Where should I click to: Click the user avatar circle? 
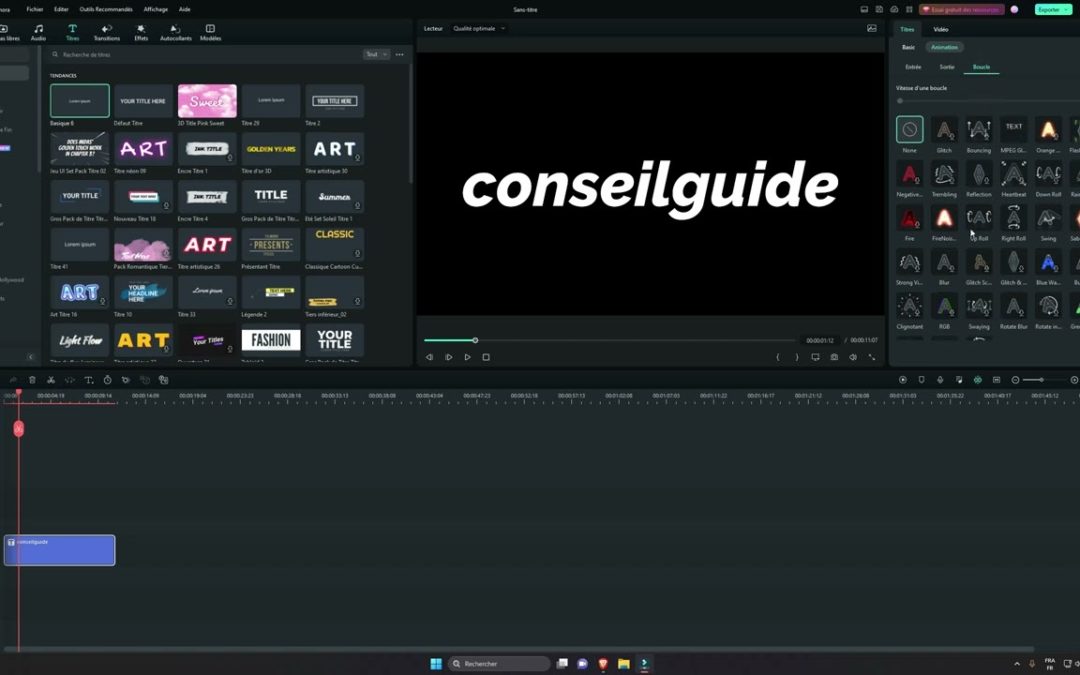(1015, 10)
